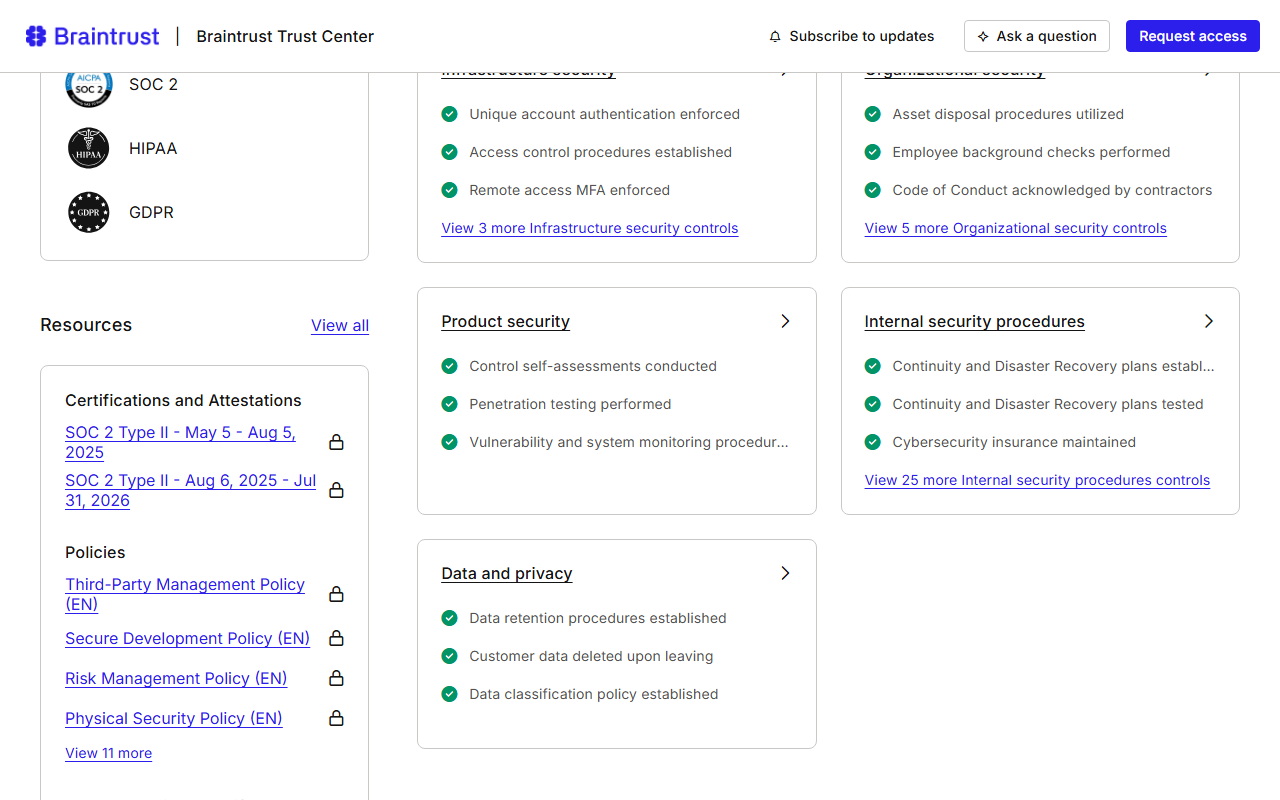The height and width of the screenshot is (800, 1280).
Task: Open View all resources link
Action: pyautogui.click(x=340, y=325)
